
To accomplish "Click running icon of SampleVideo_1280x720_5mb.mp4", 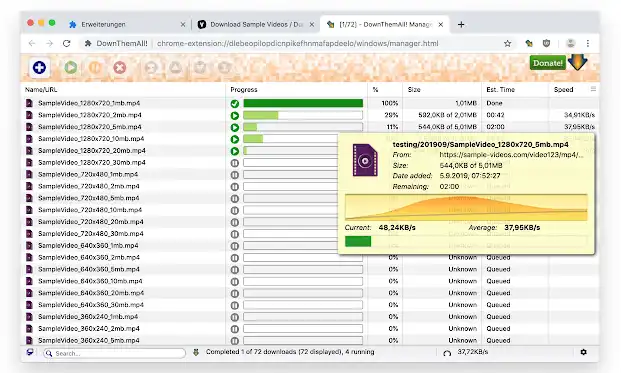I will 234,128.
